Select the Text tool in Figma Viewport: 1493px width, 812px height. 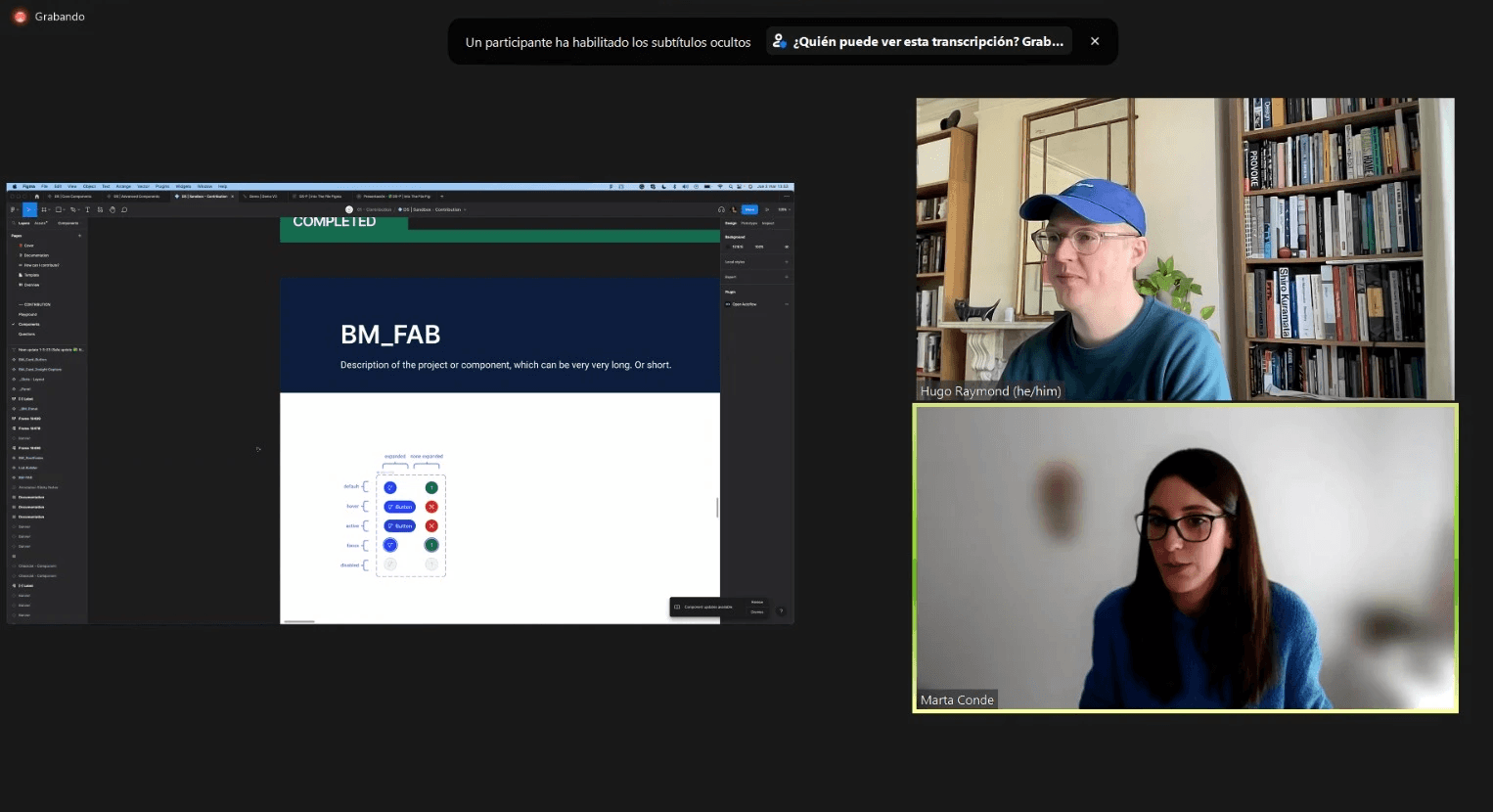point(87,209)
